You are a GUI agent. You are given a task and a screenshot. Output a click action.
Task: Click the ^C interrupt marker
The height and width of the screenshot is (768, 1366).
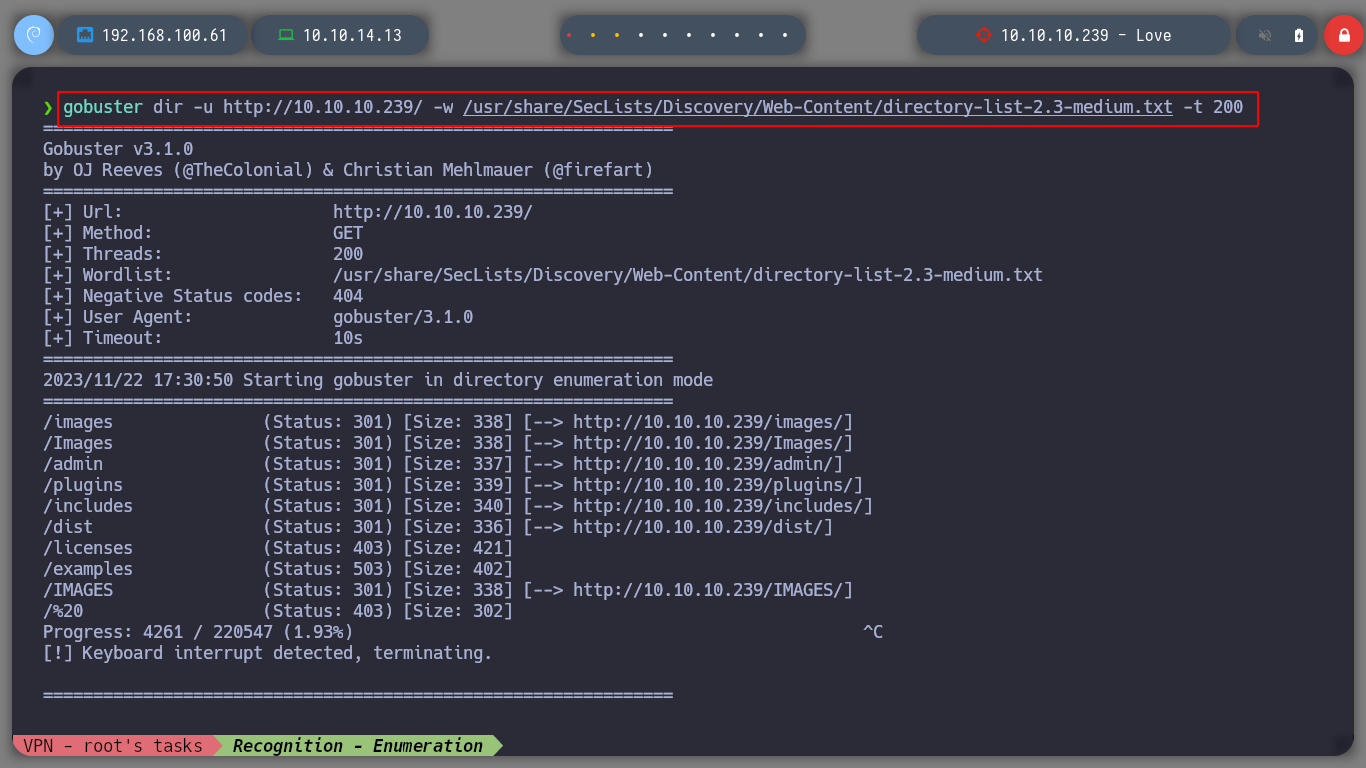point(873,632)
